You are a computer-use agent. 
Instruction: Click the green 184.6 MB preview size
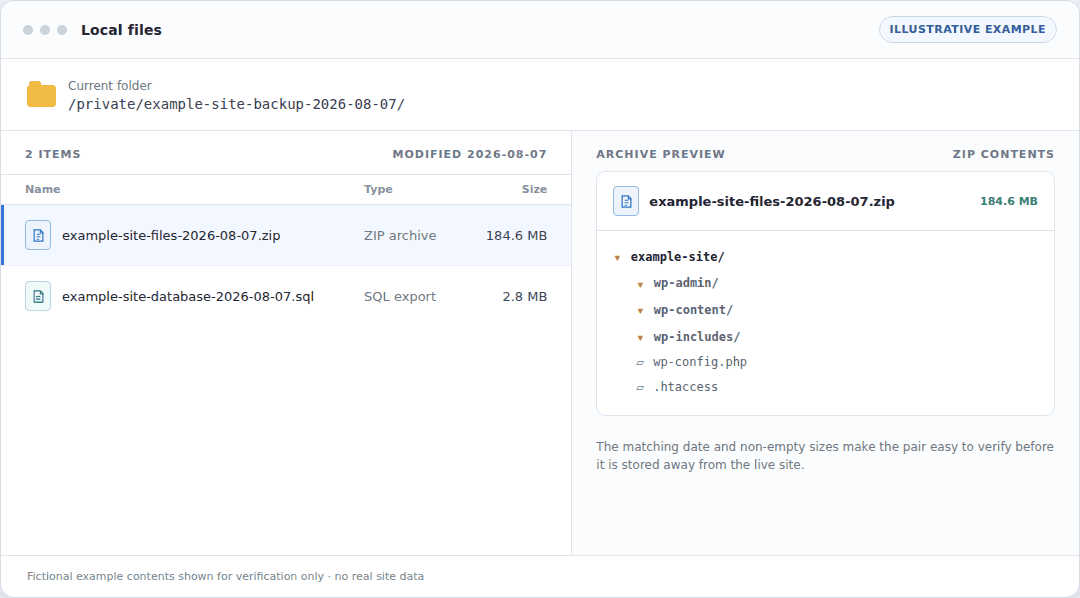(x=1009, y=201)
